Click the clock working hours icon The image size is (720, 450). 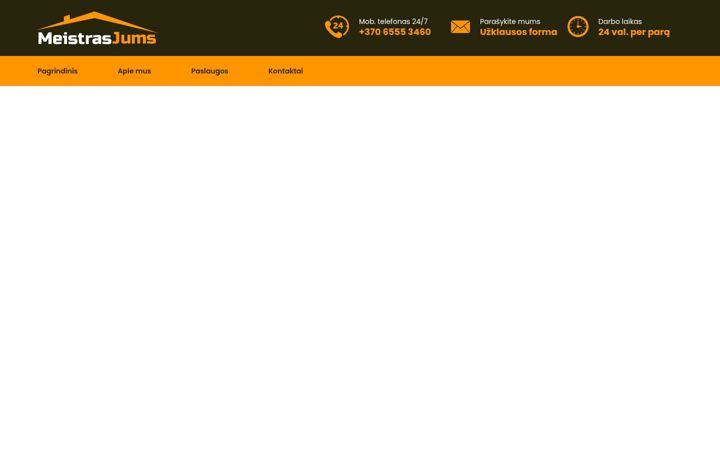(578, 27)
